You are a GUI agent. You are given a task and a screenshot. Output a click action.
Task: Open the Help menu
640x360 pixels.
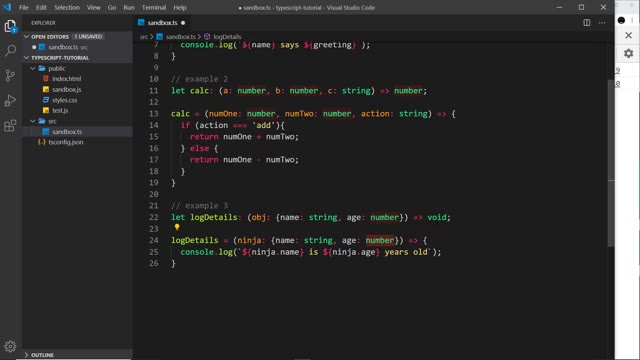[x=180, y=7]
